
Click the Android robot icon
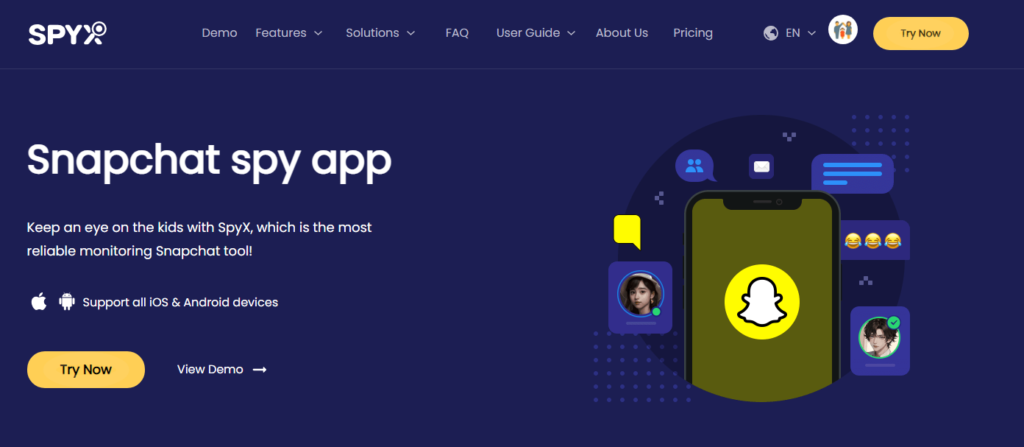click(67, 301)
